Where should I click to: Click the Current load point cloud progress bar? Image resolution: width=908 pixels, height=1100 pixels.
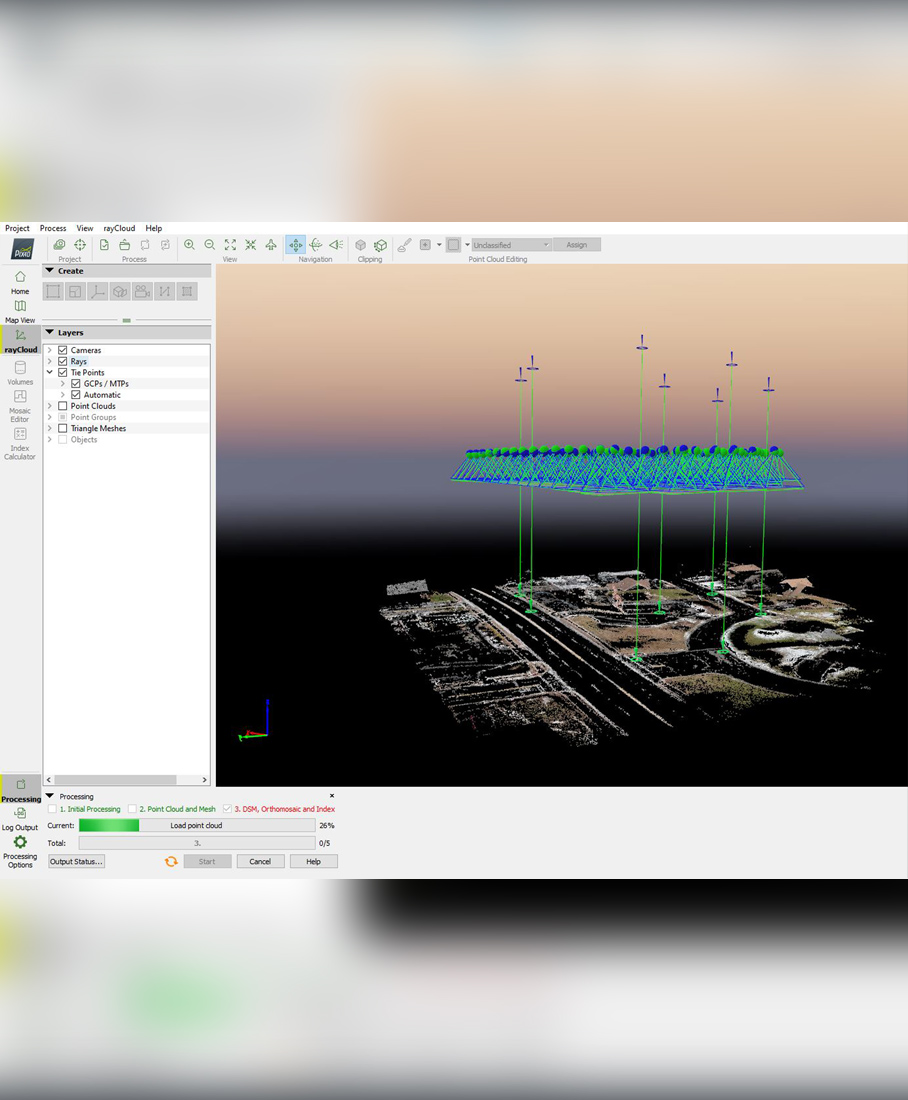tap(196, 825)
